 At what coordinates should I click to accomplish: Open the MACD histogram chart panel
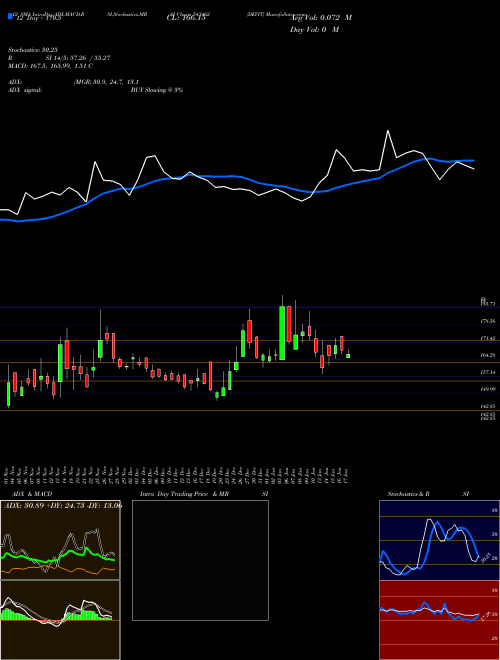tap(60, 620)
